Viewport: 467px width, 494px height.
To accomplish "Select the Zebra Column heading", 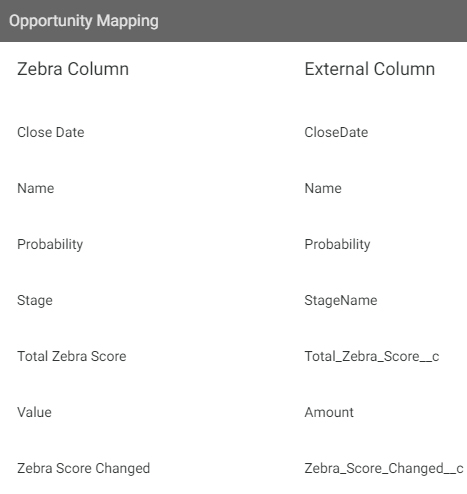I will (x=73, y=69).
